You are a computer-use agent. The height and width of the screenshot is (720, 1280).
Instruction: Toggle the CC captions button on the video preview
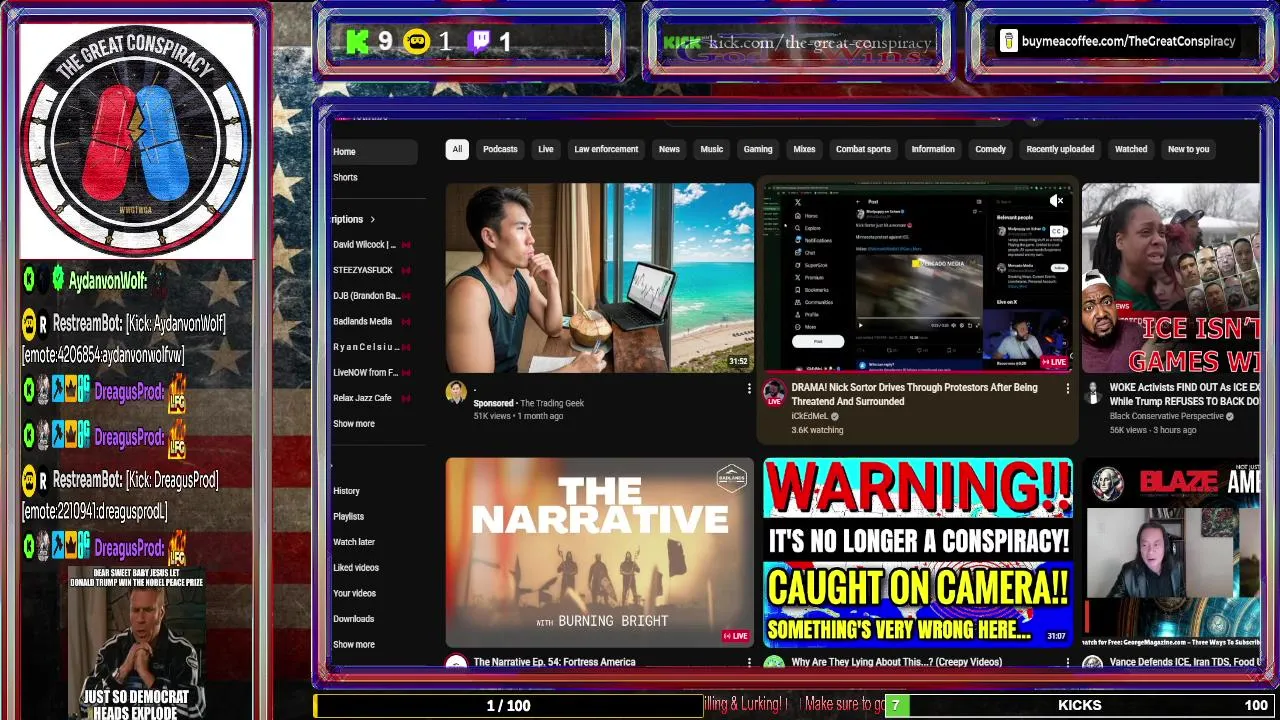coord(1057,231)
